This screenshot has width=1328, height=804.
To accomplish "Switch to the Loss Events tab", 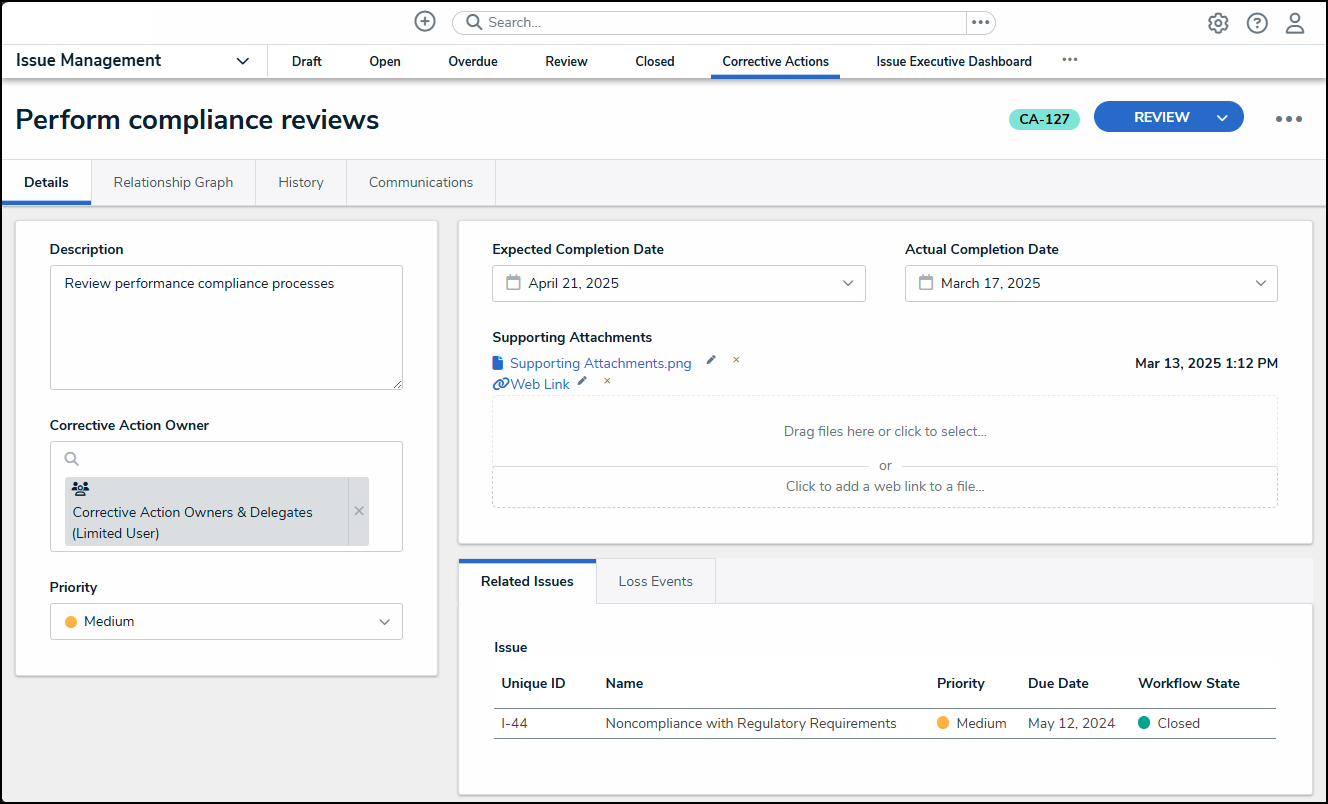I will click(655, 581).
